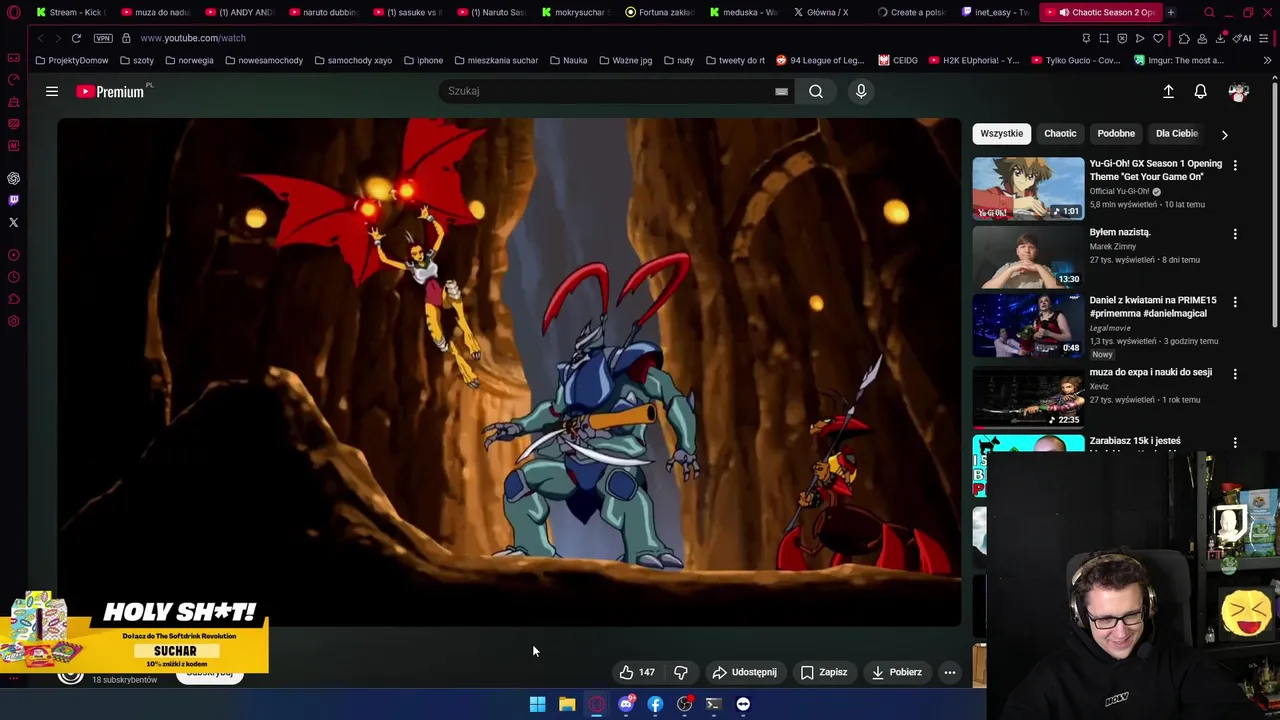Select the Chaotic filter chip
Screen dimensions: 1280x720
1060,133
